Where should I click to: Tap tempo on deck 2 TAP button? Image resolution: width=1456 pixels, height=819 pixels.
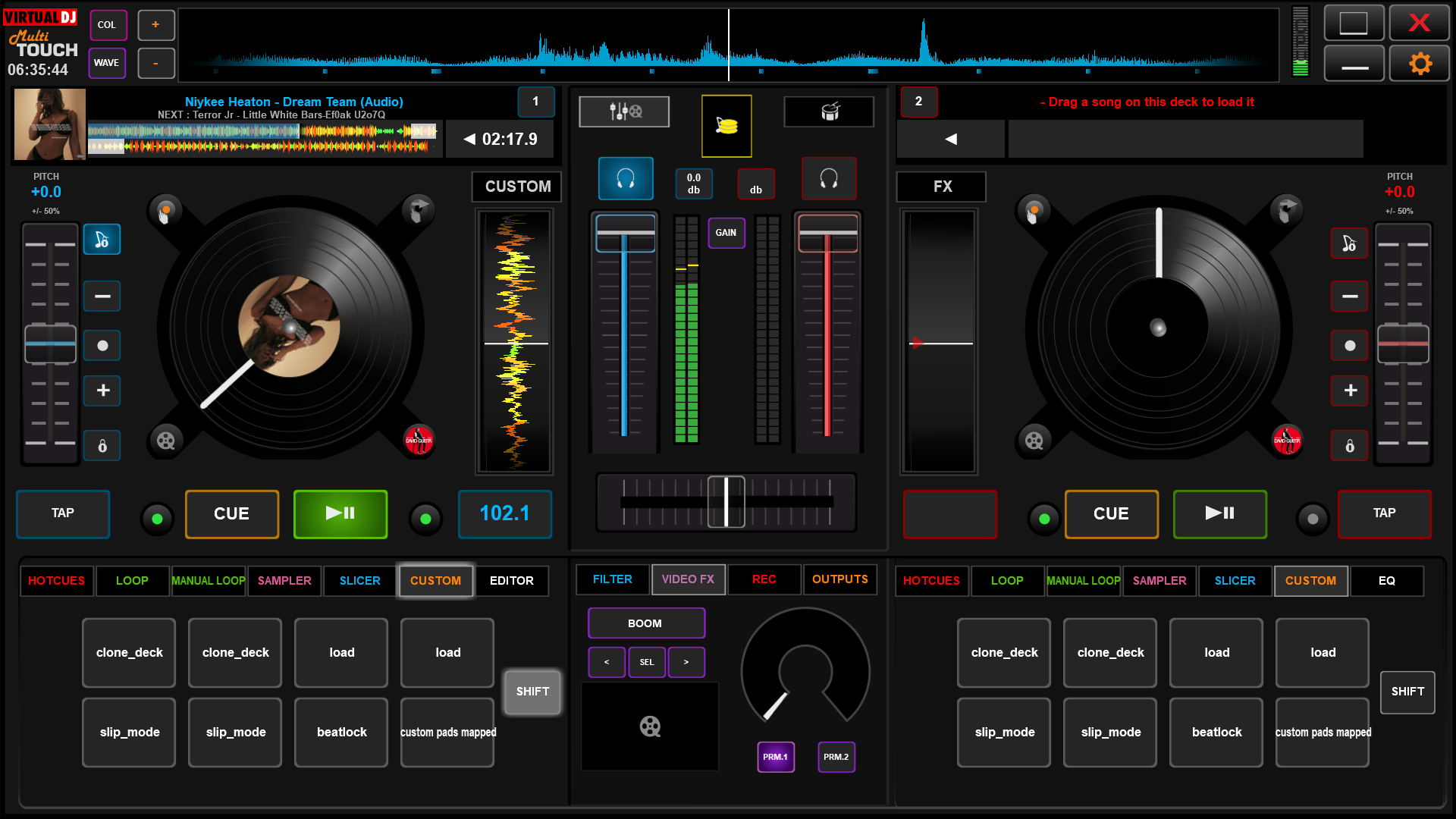click(1385, 513)
